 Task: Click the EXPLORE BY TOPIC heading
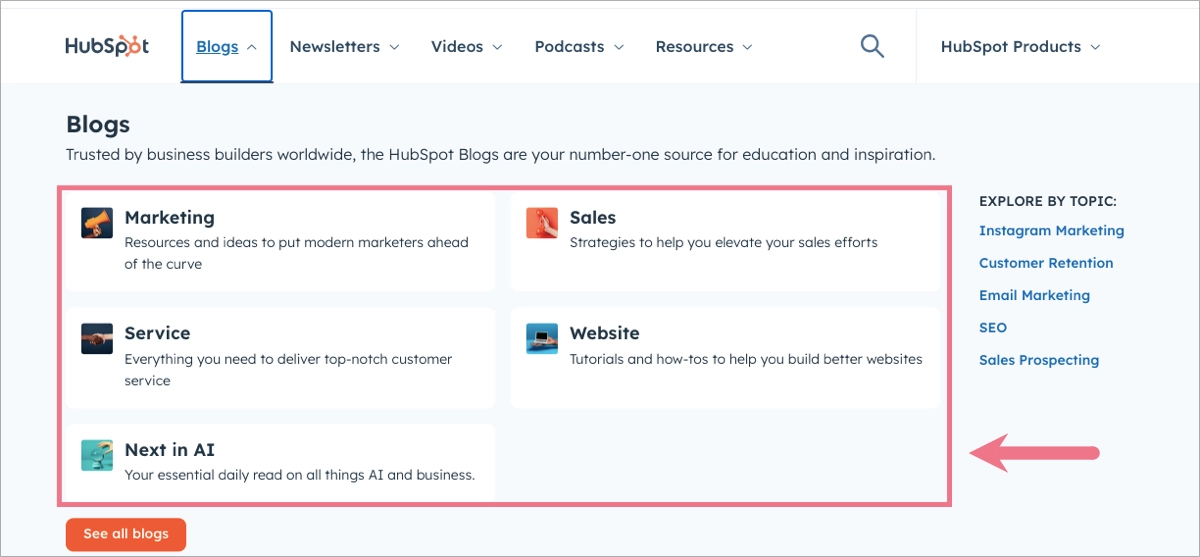tap(1047, 201)
